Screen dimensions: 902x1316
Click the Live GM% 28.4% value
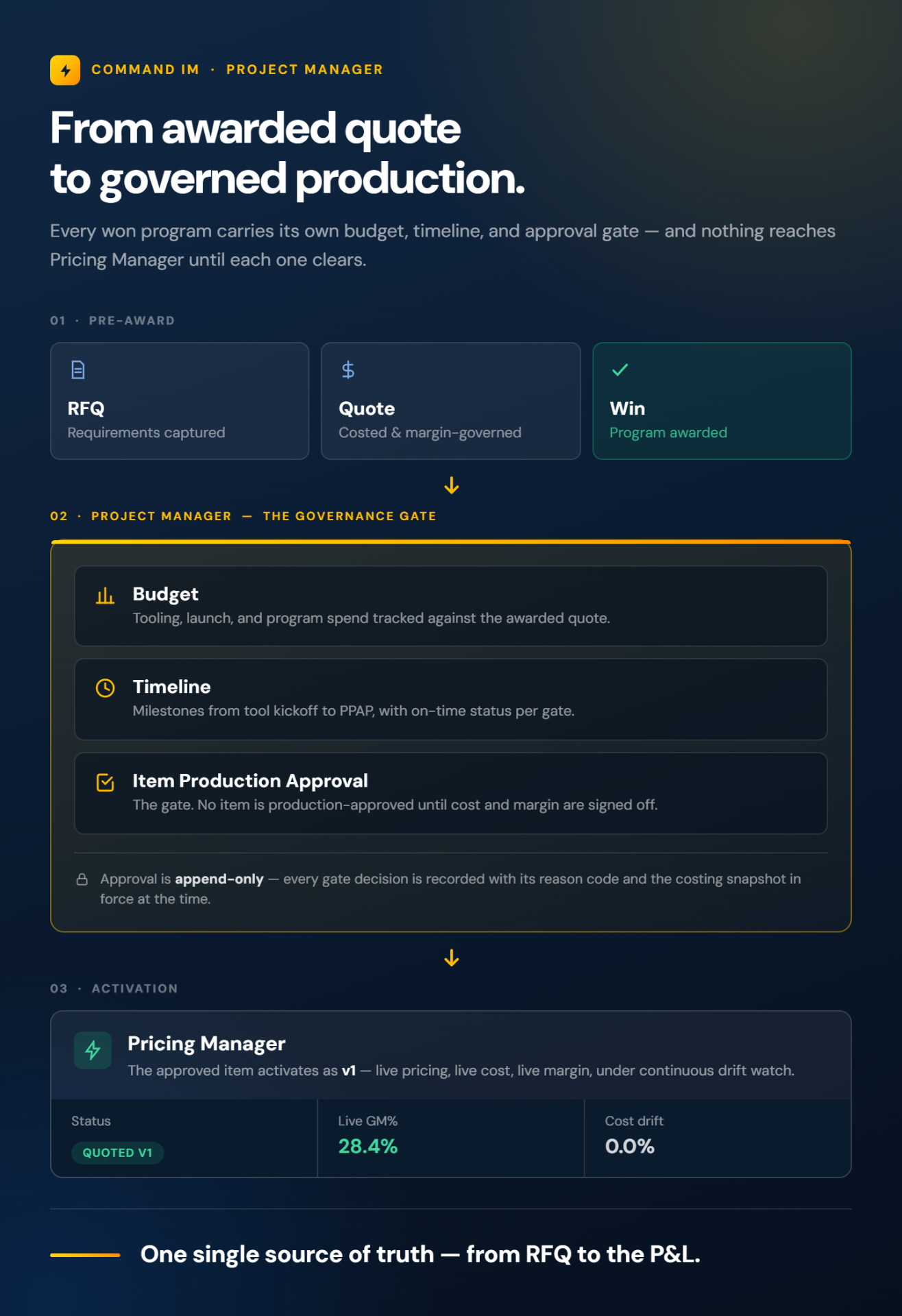pos(367,1146)
